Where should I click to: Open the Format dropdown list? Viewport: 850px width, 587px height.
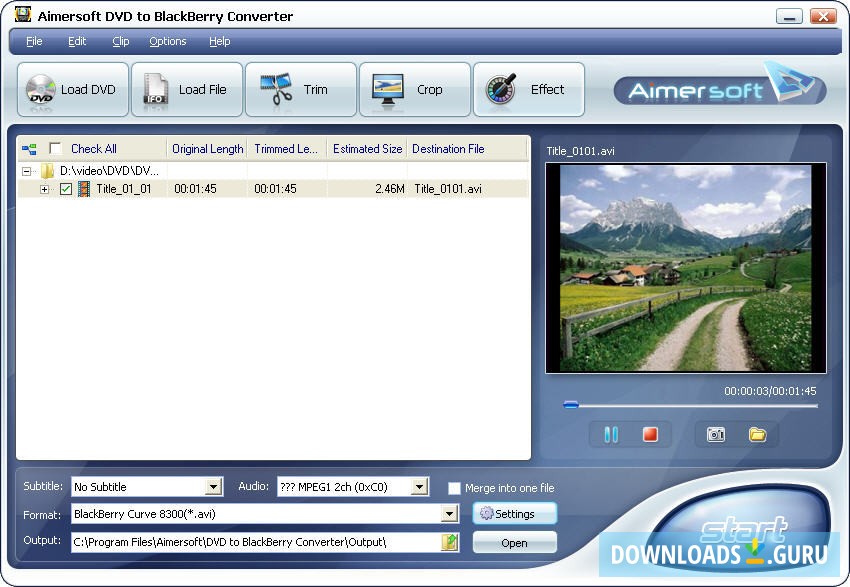pyautogui.click(x=449, y=514)
